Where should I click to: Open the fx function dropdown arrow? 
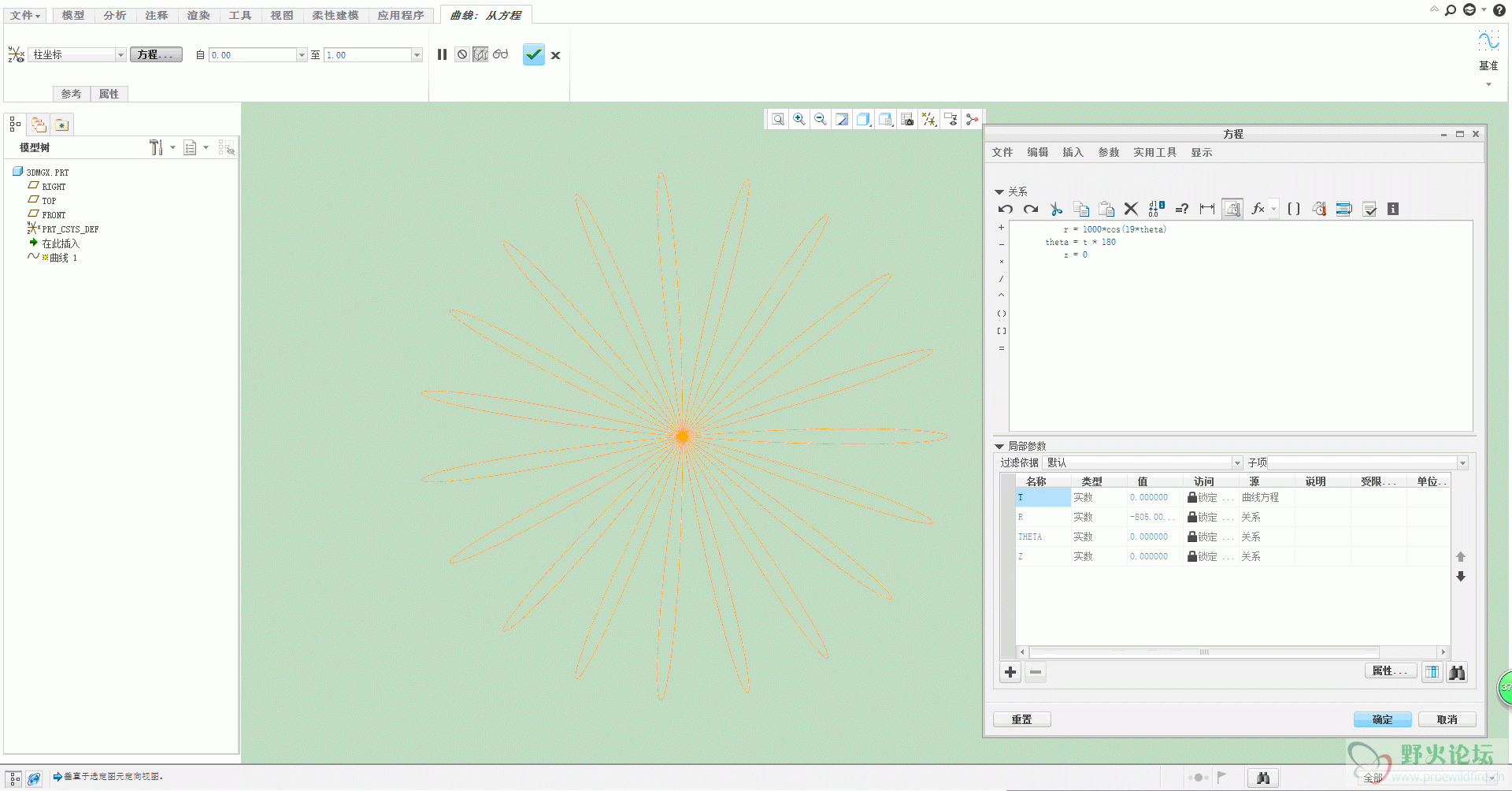[1273, 209]
